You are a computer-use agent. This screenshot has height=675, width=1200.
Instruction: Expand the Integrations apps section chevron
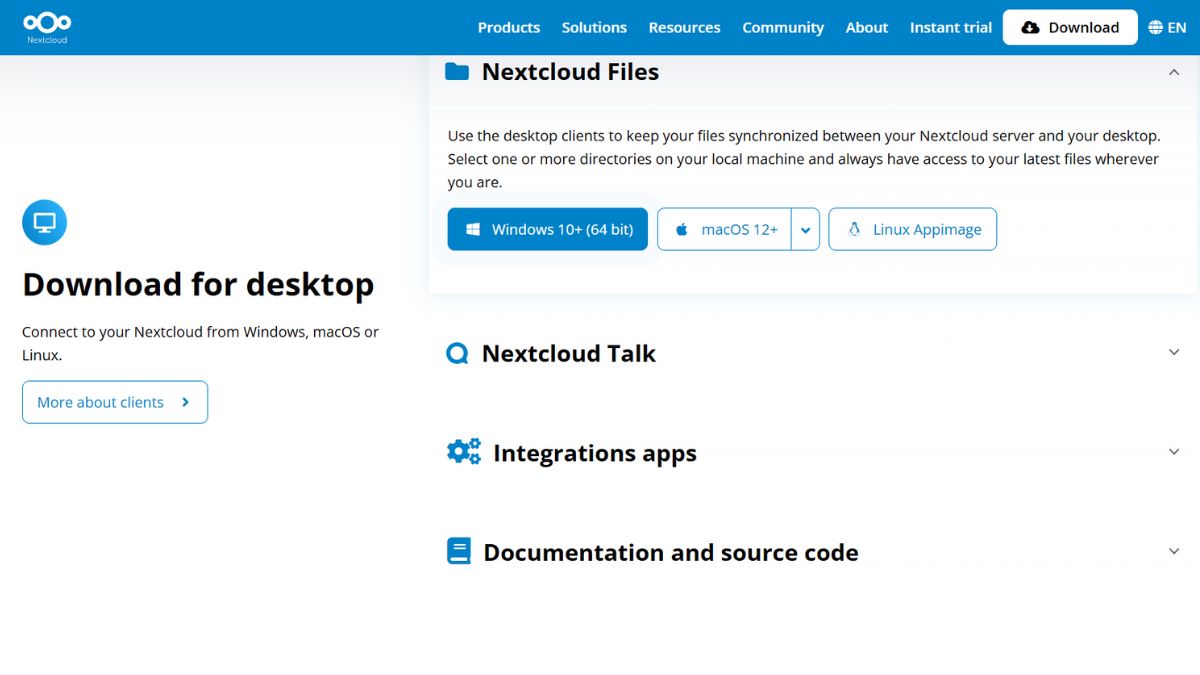coord(1174,452)
